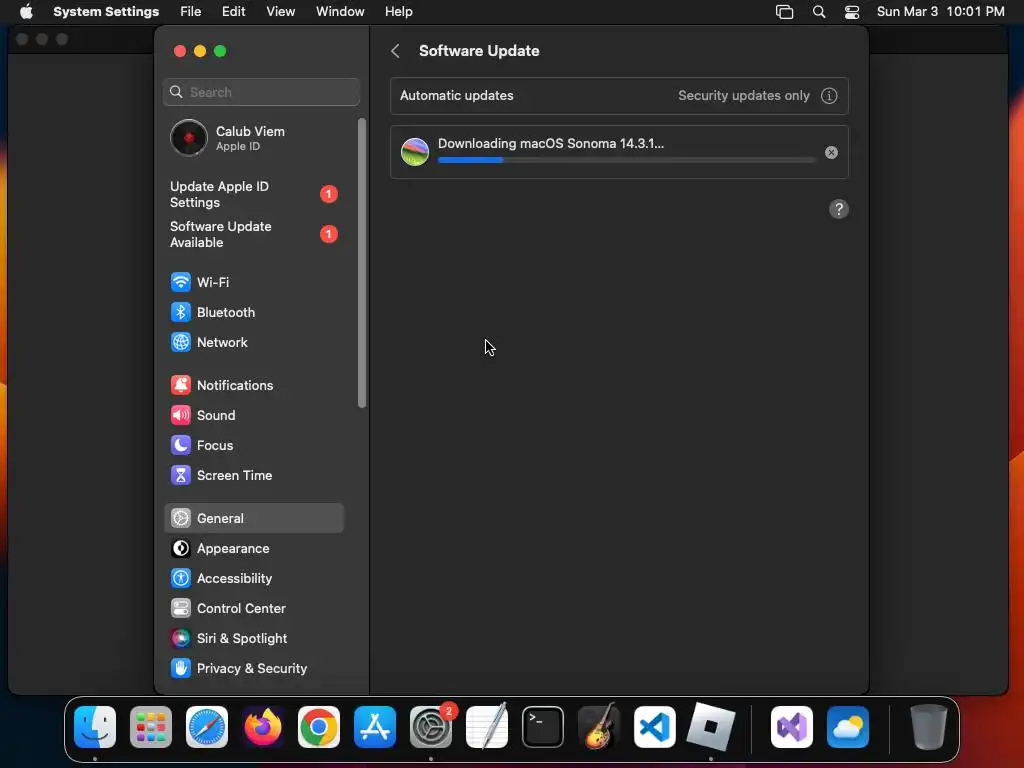This screenshot has height=768, width=1024.
Task: Open Trash from the Dock
Action: 928,727
